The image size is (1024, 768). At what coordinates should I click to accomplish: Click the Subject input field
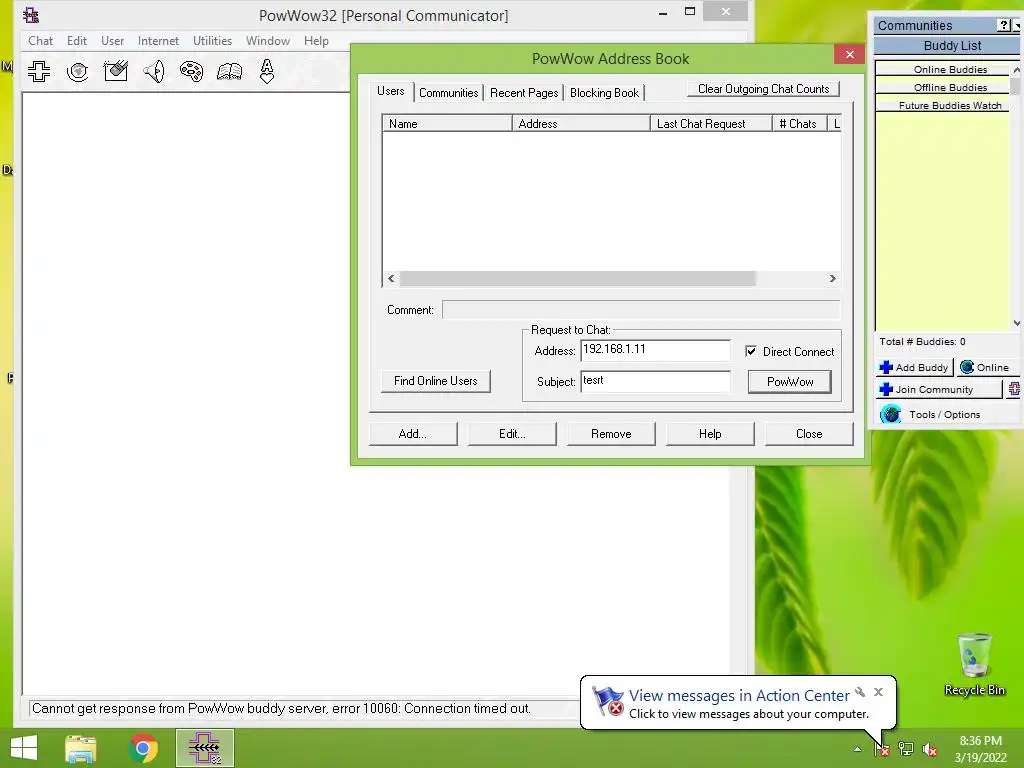coord(655,381)
